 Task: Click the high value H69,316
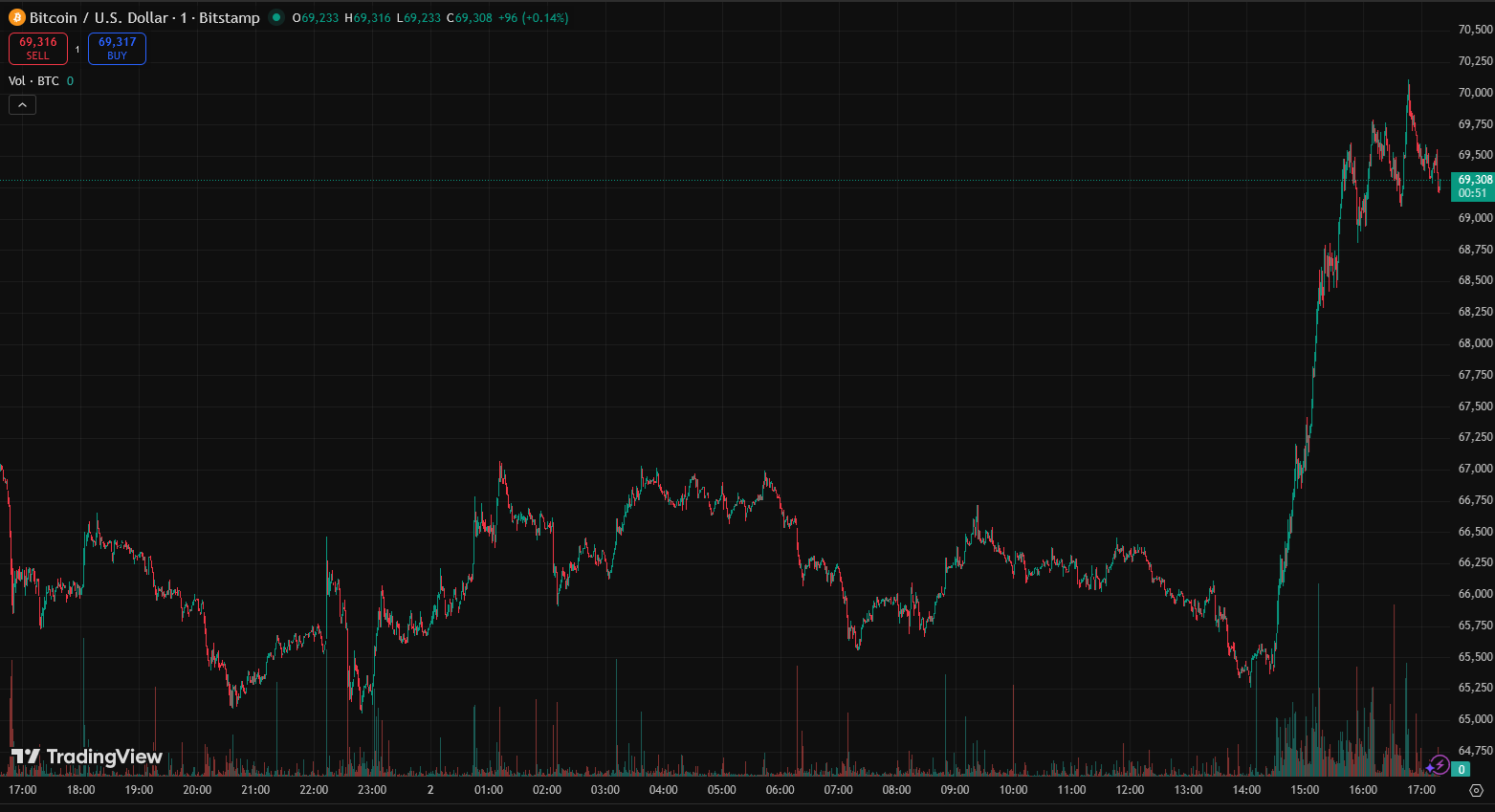pos(368,18)
